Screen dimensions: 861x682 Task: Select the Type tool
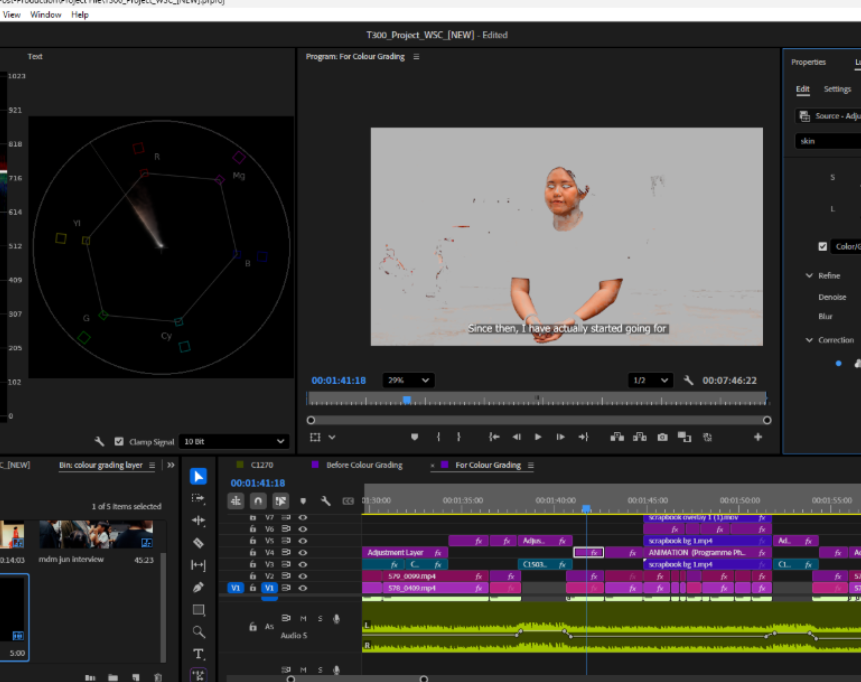[x=198, y=652]
